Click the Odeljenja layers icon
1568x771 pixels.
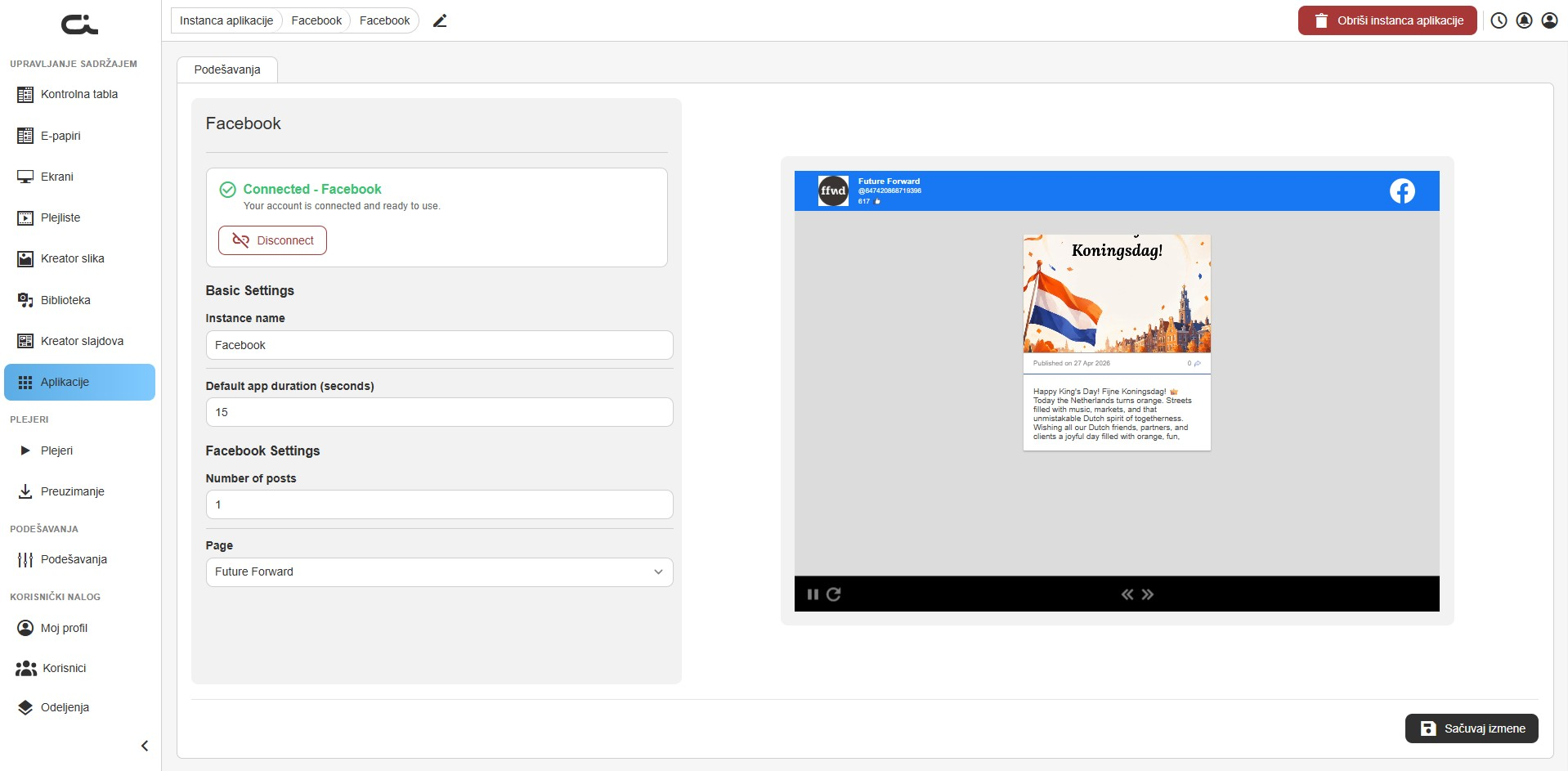pos(25,707)
